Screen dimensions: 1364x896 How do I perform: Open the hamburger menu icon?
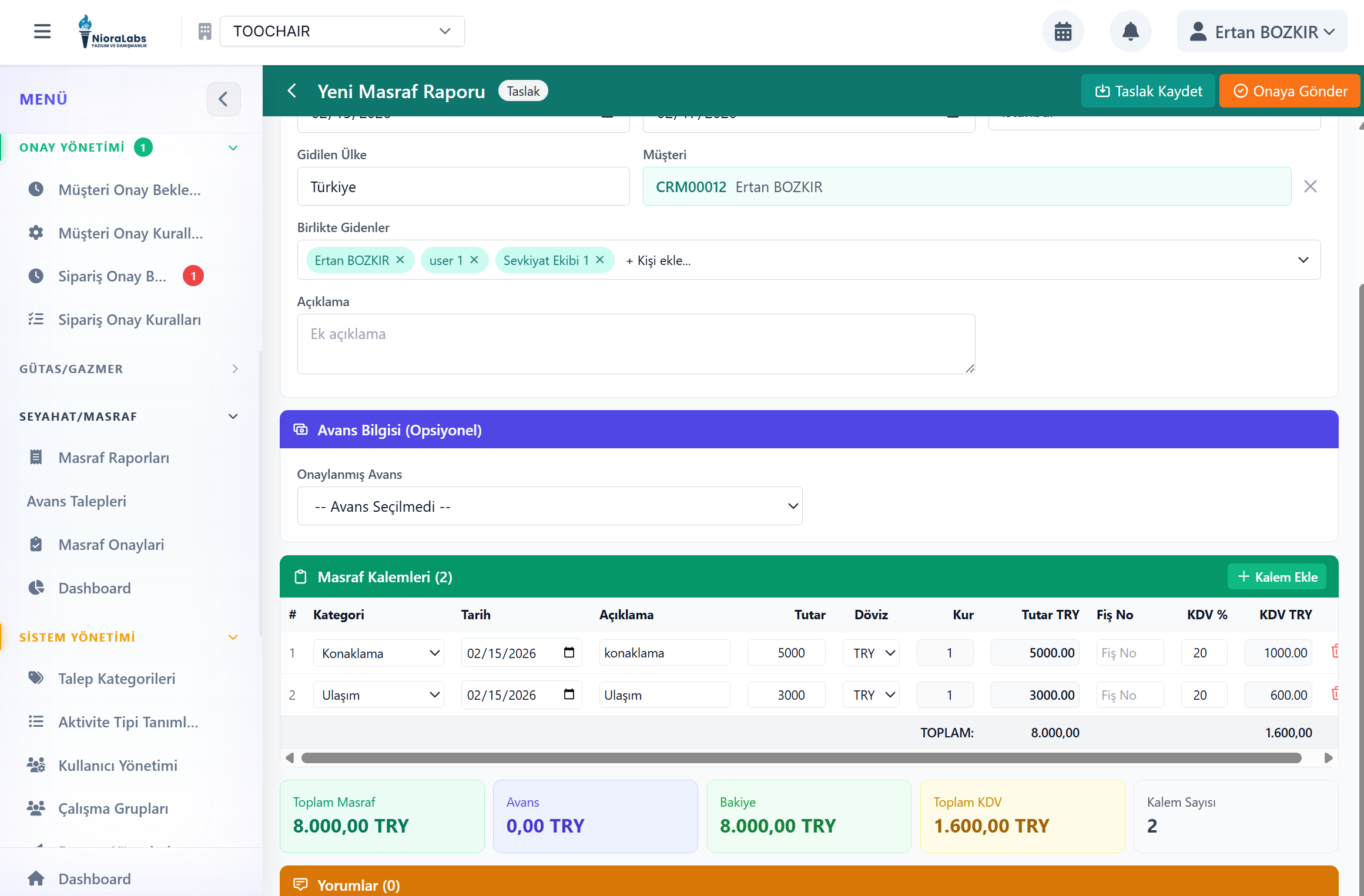(x=42, y=31)
